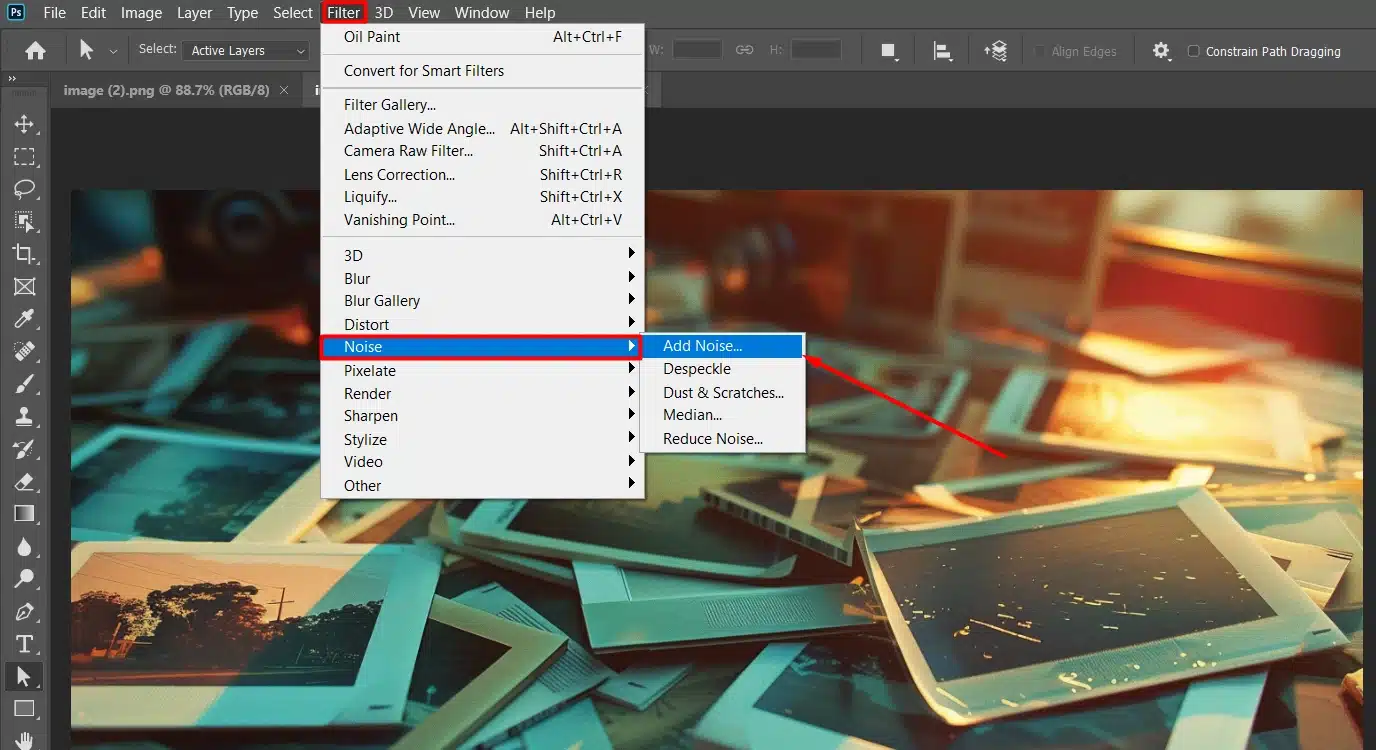1376x750 pixels.
Task: Click the Home icon in options bar
Action: coord(35,51)
